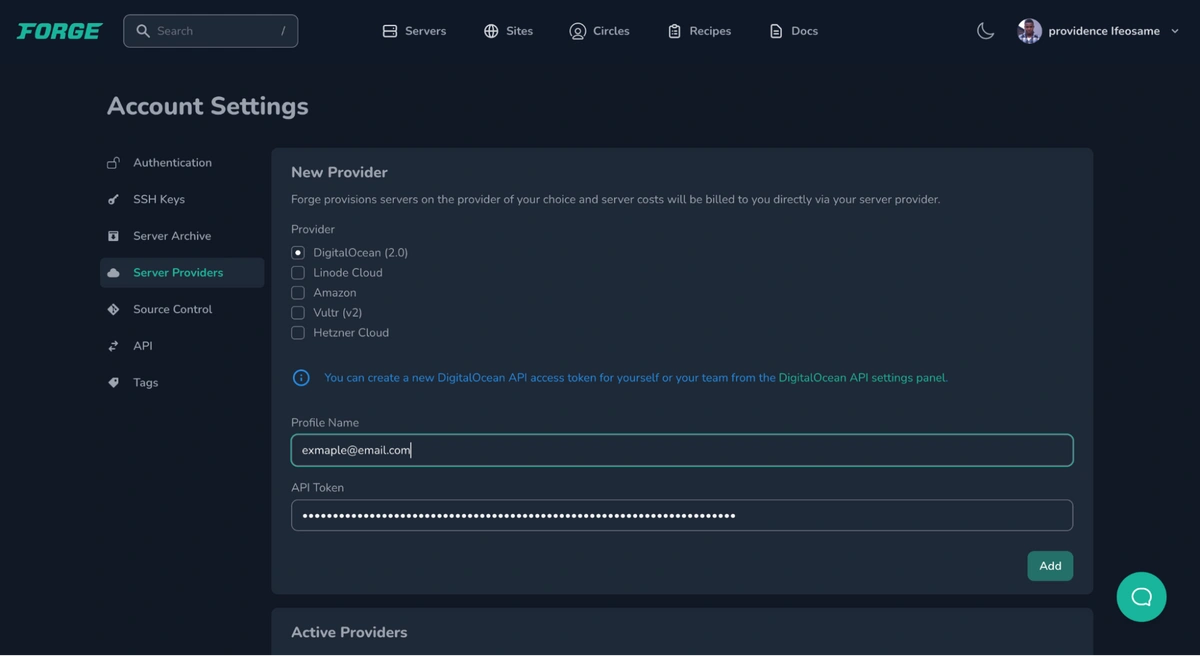
Task: Click the API arrows icon
Action: (x=113, y=346)
